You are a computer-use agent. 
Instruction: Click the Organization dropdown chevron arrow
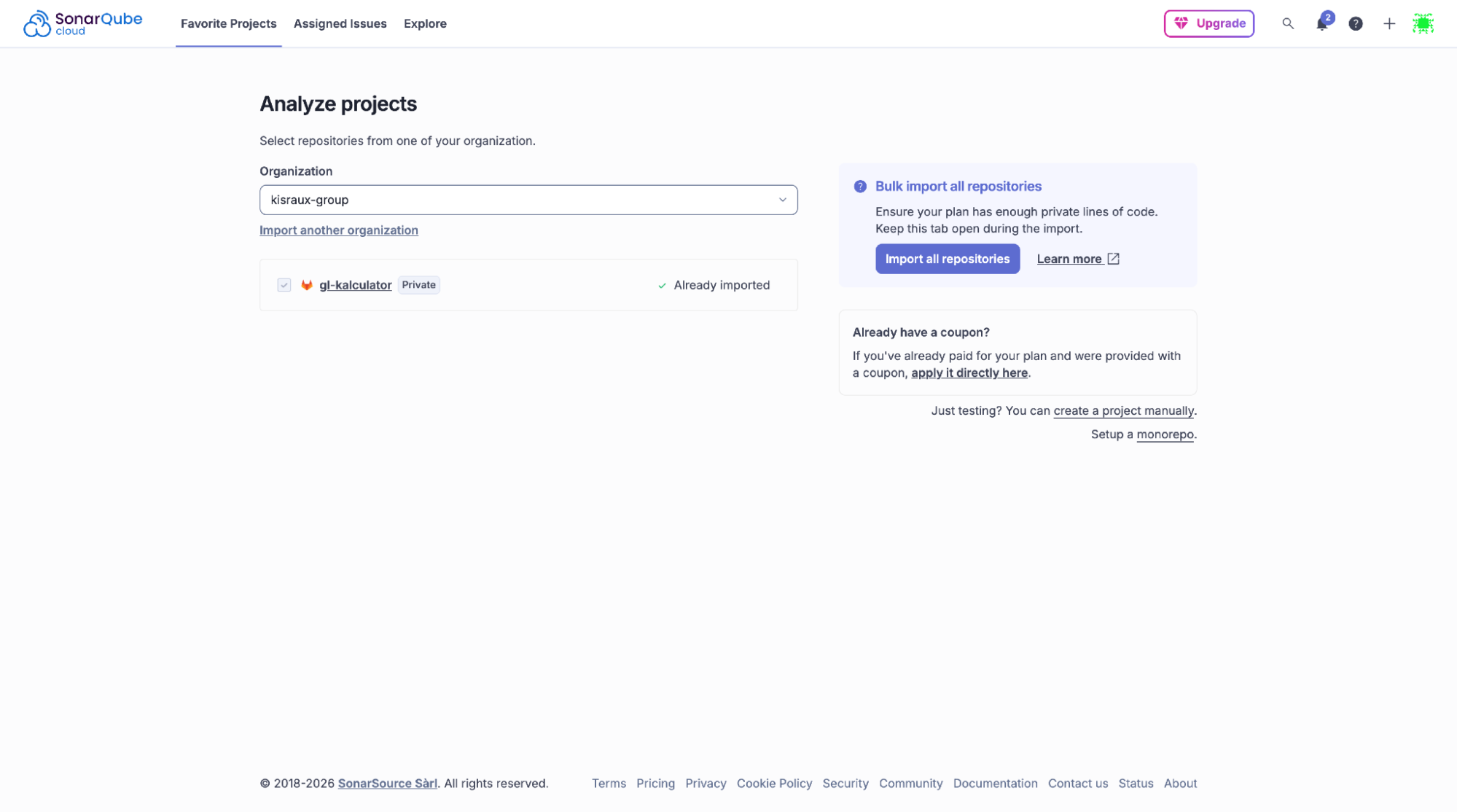coord(783,200)
